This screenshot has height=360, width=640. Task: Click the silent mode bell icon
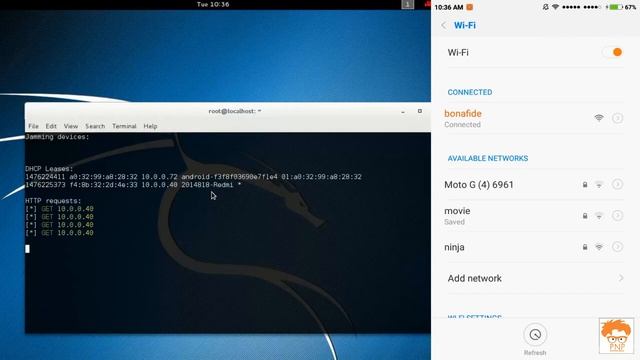point(545,7)
